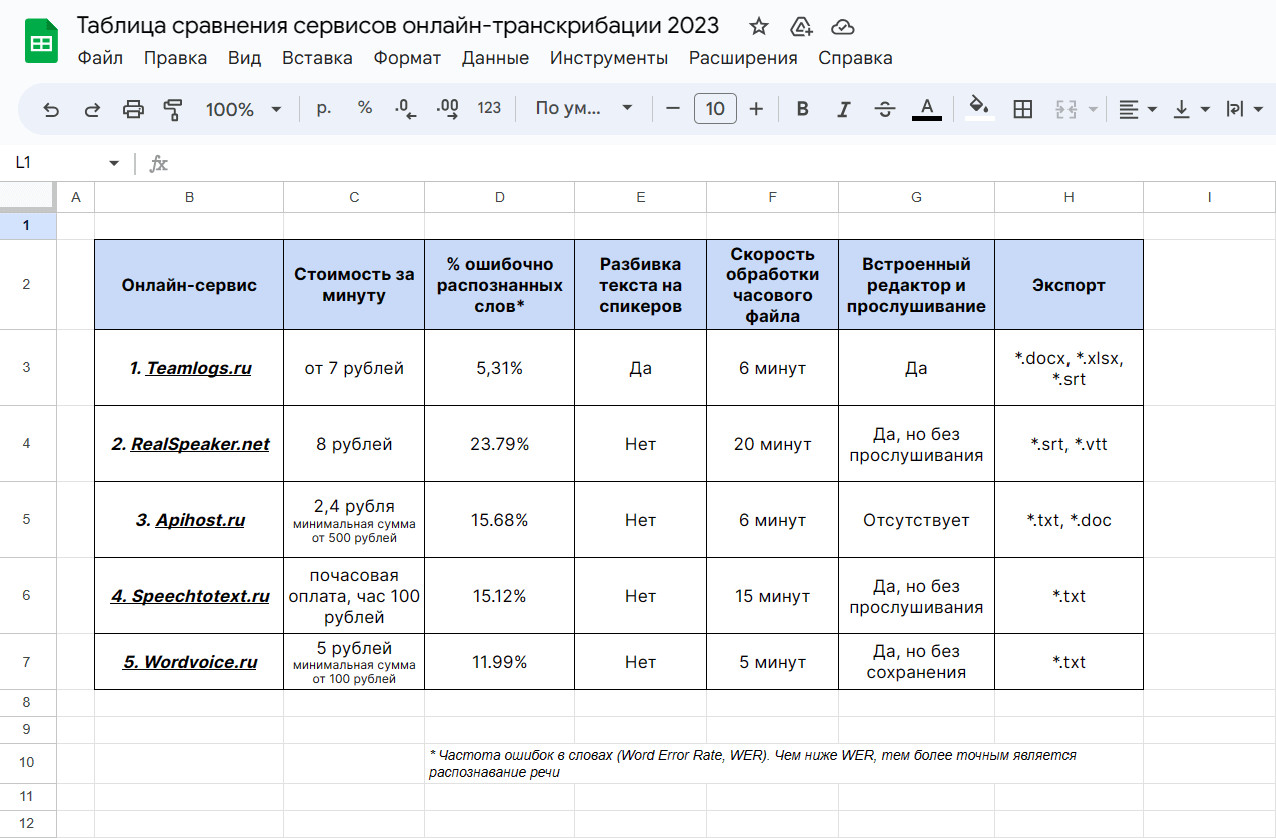
Task: Open the borders tool
Action: [1022, 109]
